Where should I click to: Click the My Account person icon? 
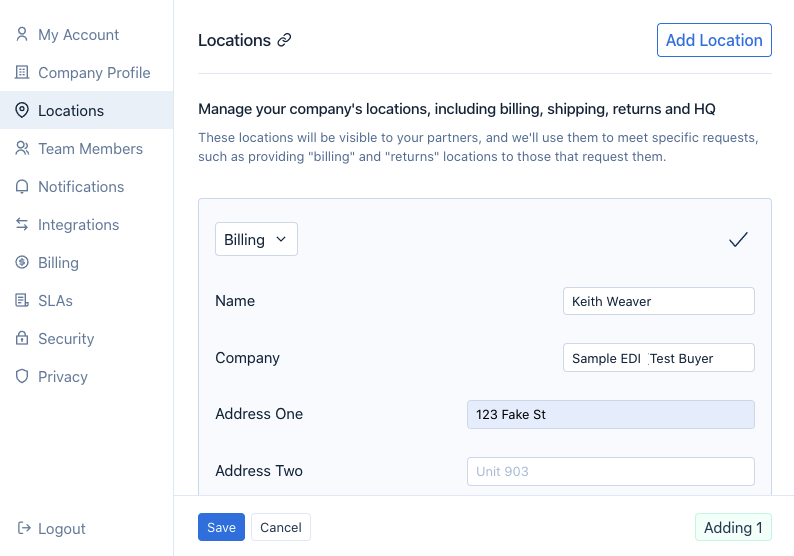coord(22,34)
